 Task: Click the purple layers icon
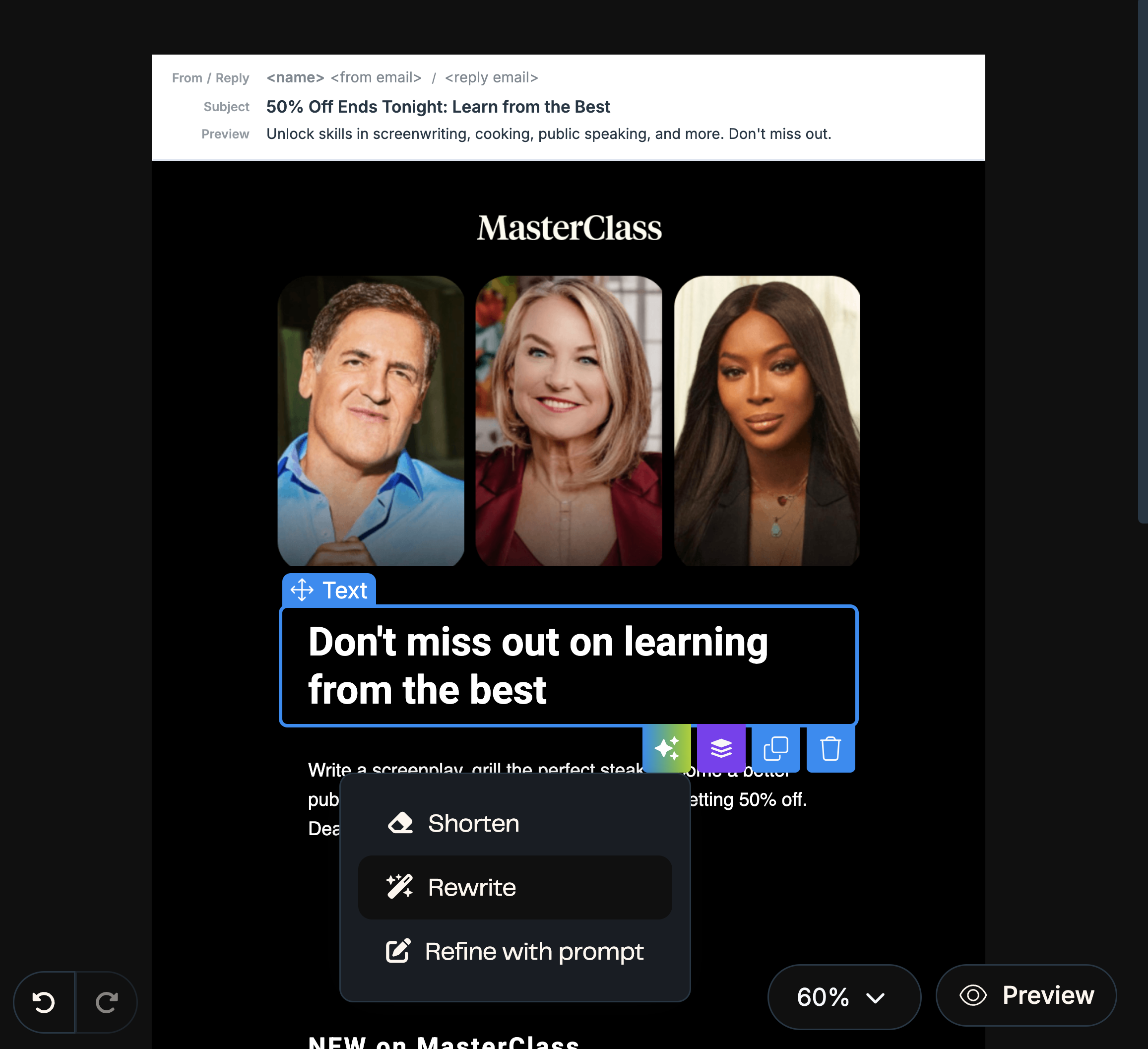point(721,748)
